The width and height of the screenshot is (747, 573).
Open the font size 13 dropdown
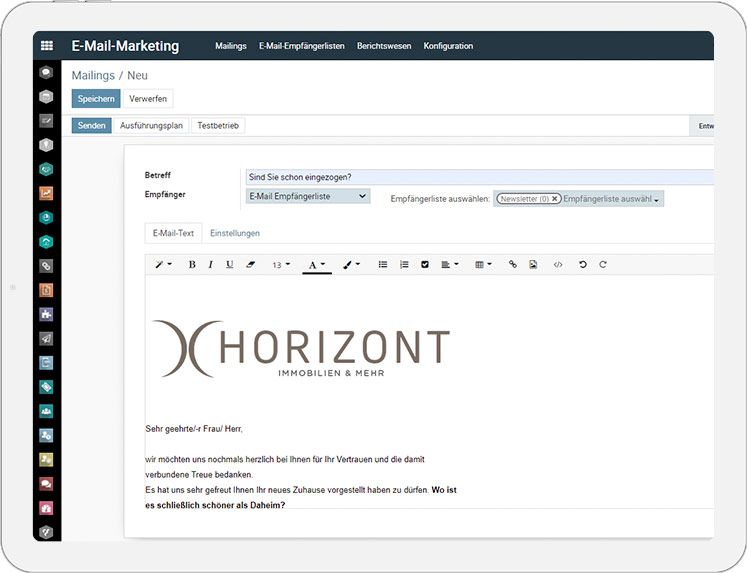click(281, 265)
